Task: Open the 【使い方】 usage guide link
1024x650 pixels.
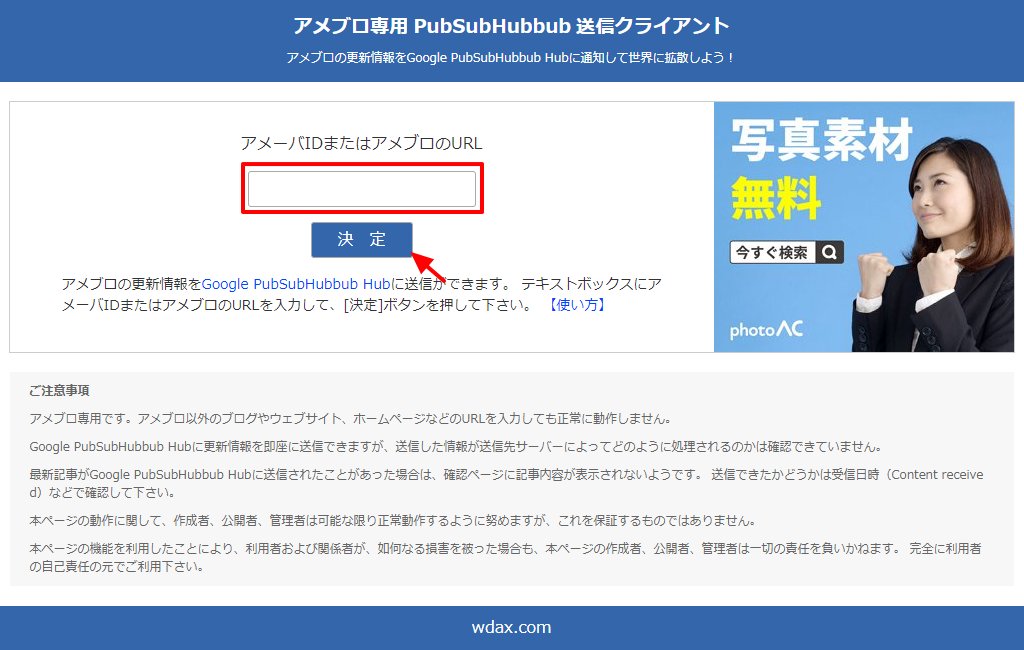Action: coord(576,305)
